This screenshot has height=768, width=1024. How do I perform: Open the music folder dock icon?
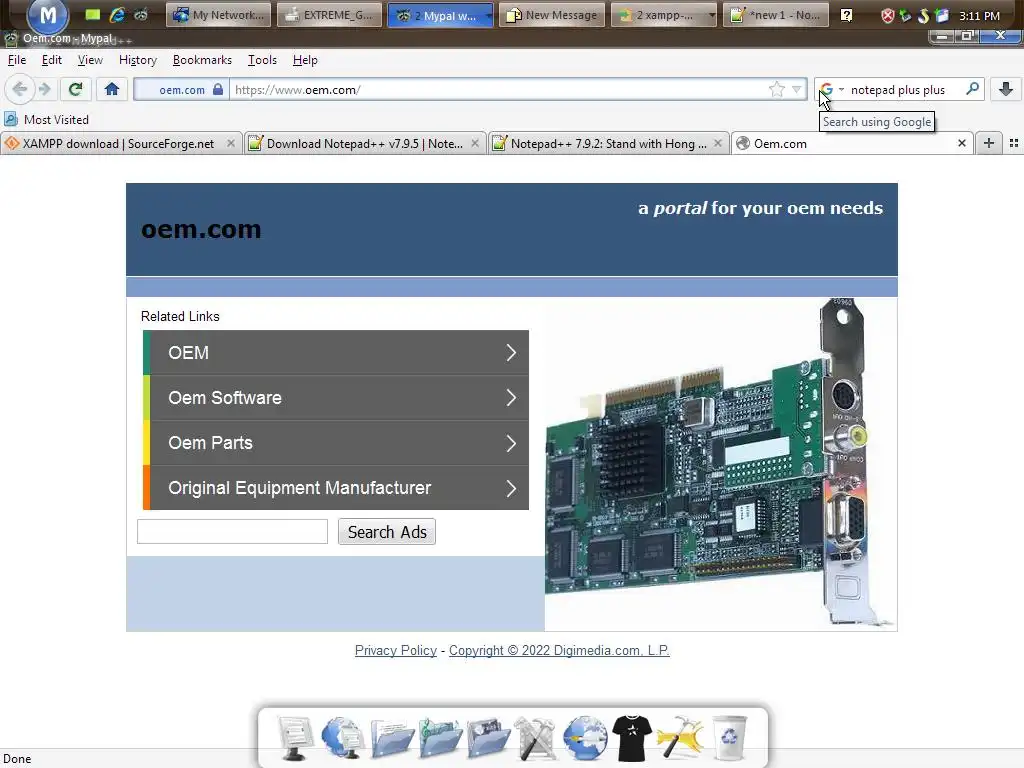pyautogui.click(x=440, y=738)
